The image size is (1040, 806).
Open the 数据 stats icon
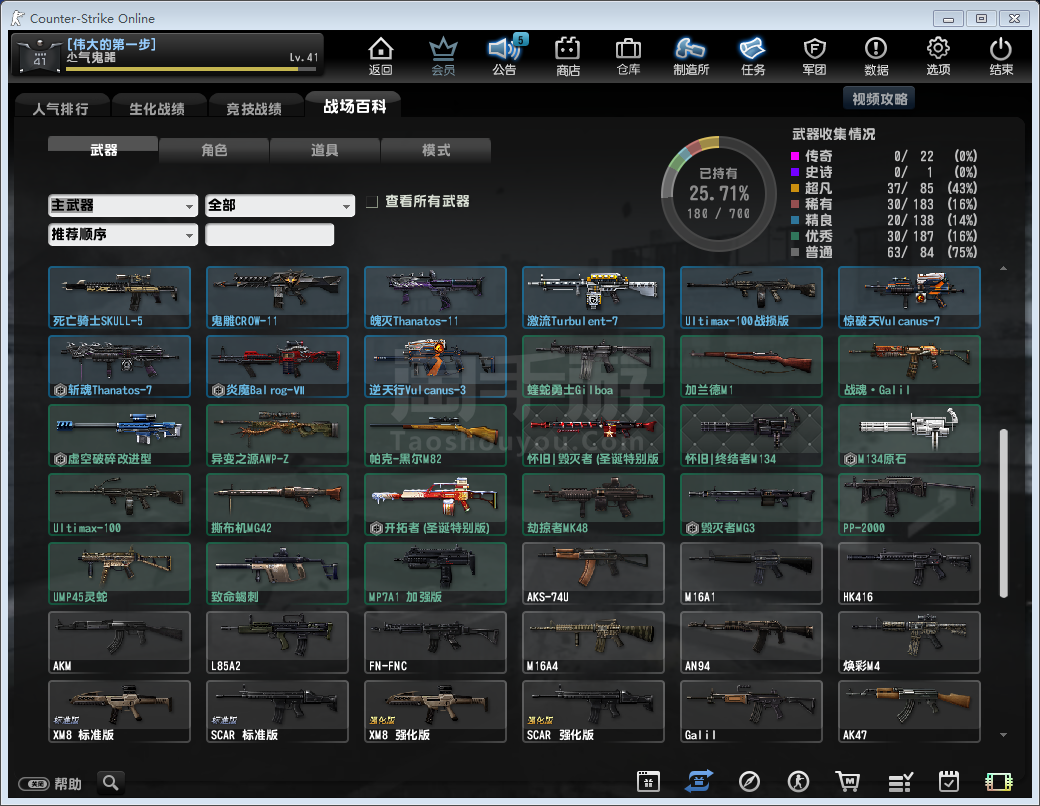(x=876, y=56)
